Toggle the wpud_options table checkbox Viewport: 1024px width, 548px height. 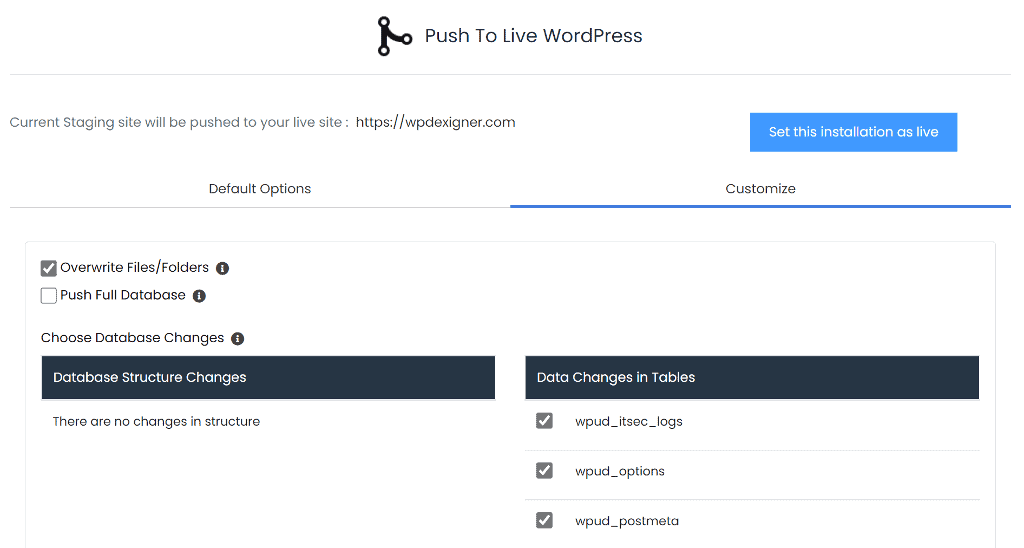click(x=544, y=471)
